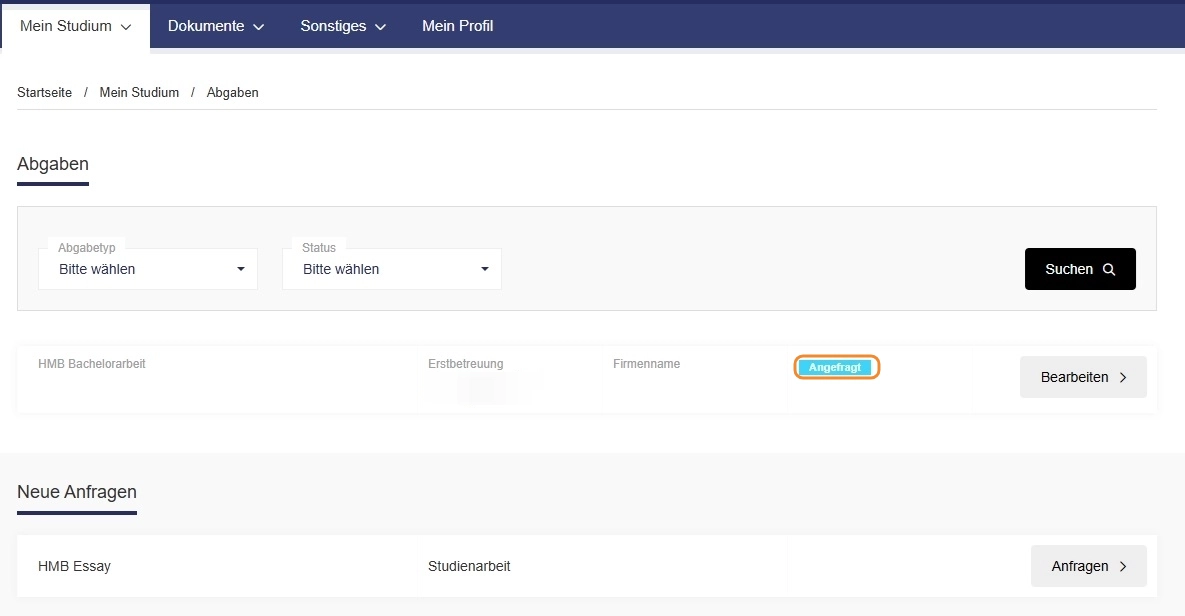Expand the Dokumente navigation menu
Screen dimensions: 1185x616
[215, 26]
